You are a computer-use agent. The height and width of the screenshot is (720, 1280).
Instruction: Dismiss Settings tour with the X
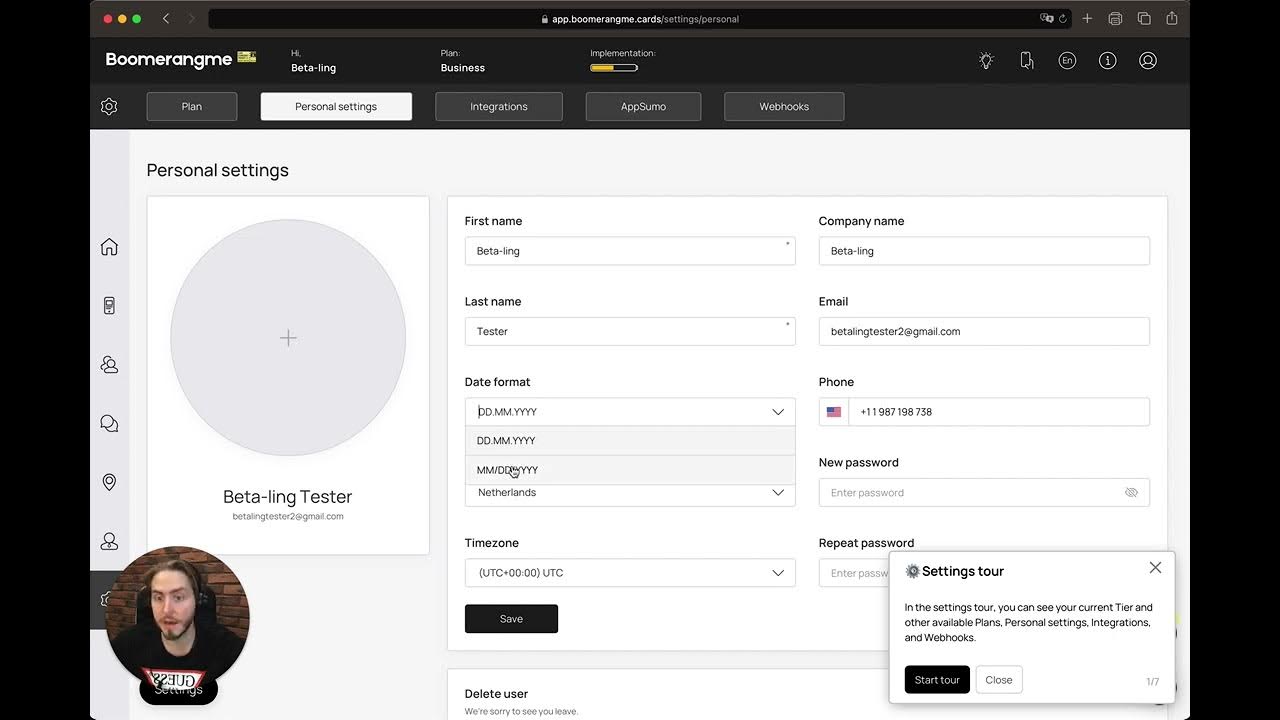point(1155,567)
